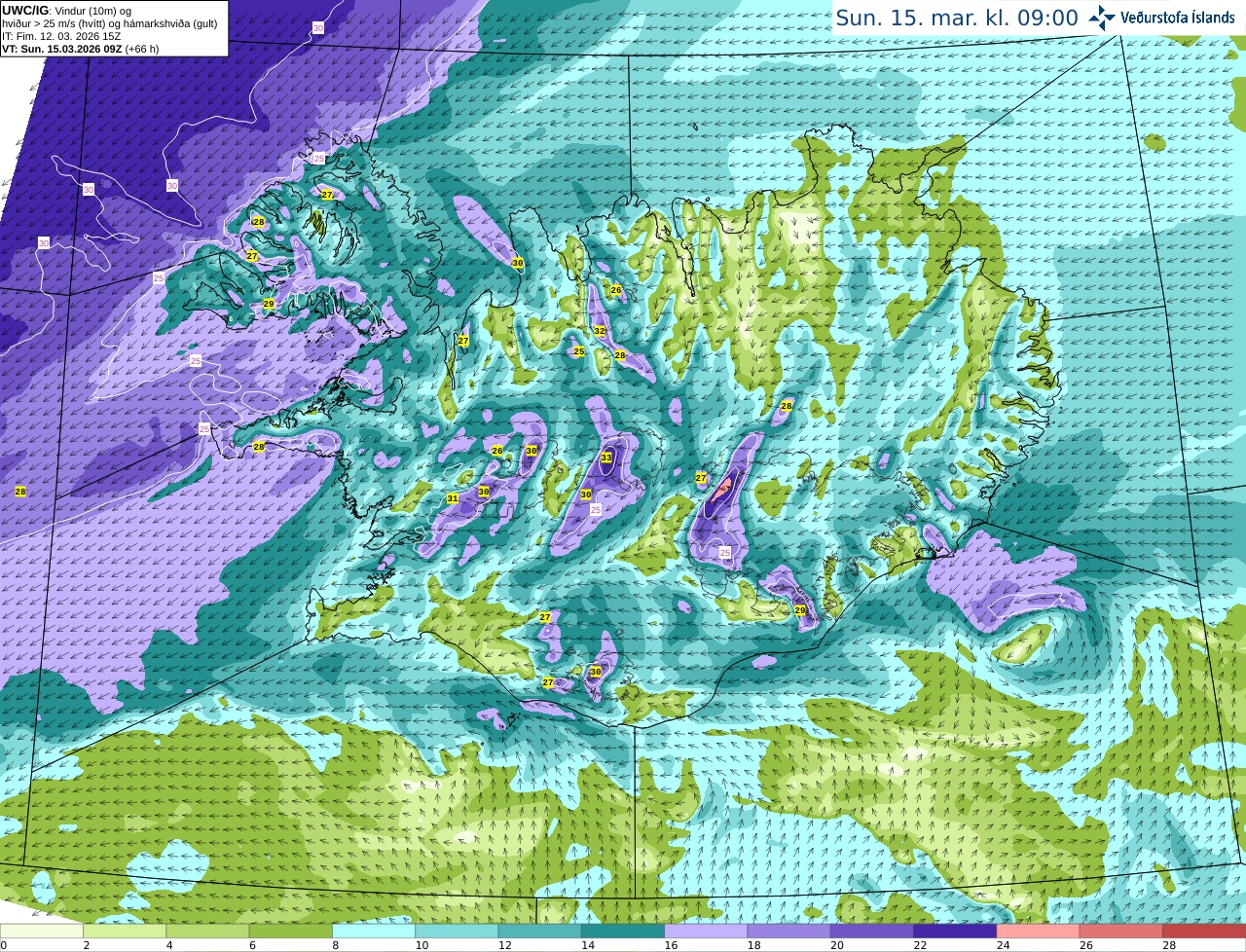Click the IT: Fim. 12. 03. 2026 15Z line
Viewport: 1246px width, 952px height.
coord(61,36)
